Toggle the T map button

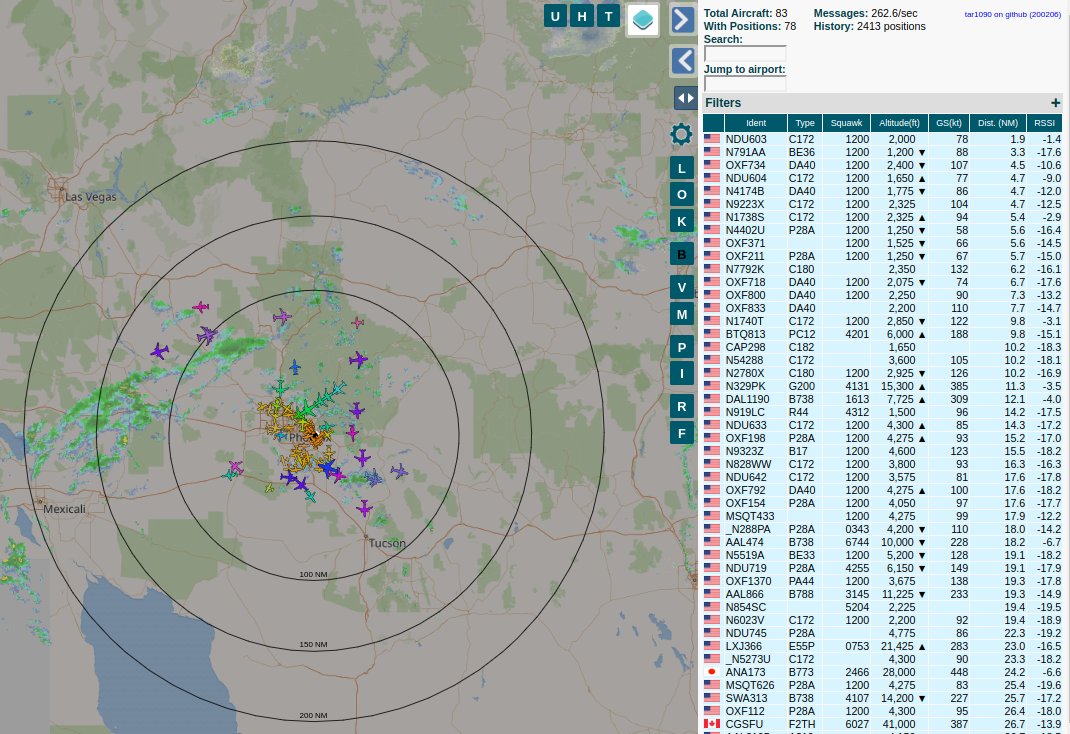[x=608, y=16]
